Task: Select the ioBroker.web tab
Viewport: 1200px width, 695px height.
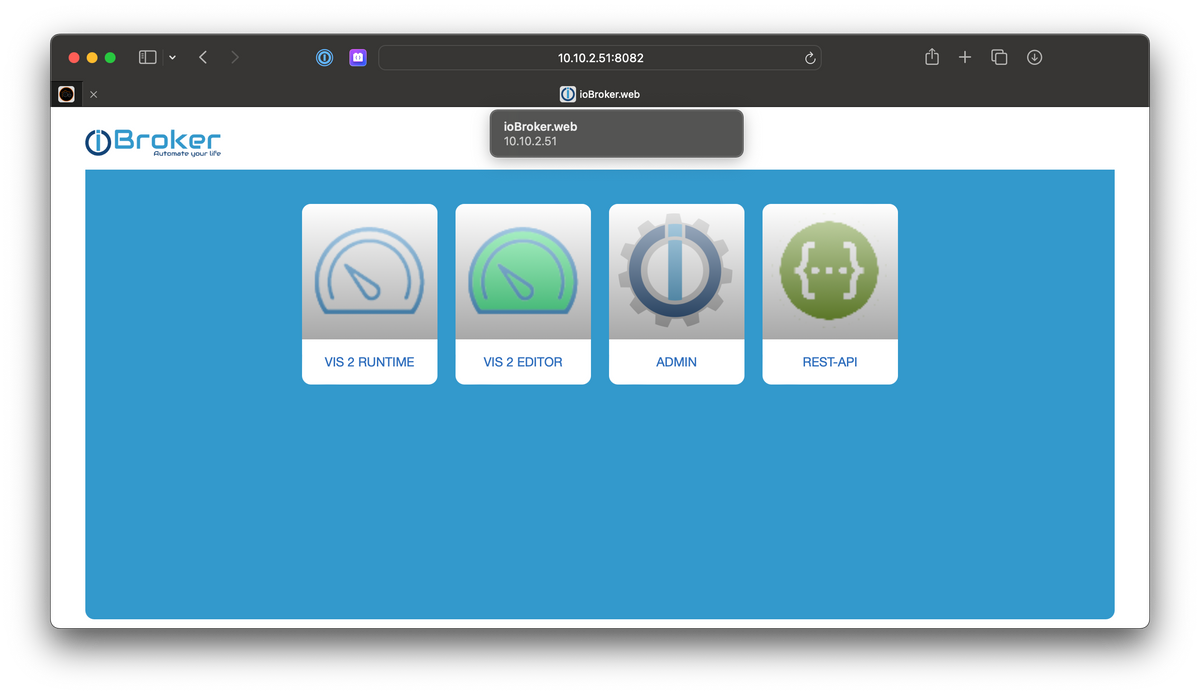Action: pyautogui.click(x=600, y=94)
